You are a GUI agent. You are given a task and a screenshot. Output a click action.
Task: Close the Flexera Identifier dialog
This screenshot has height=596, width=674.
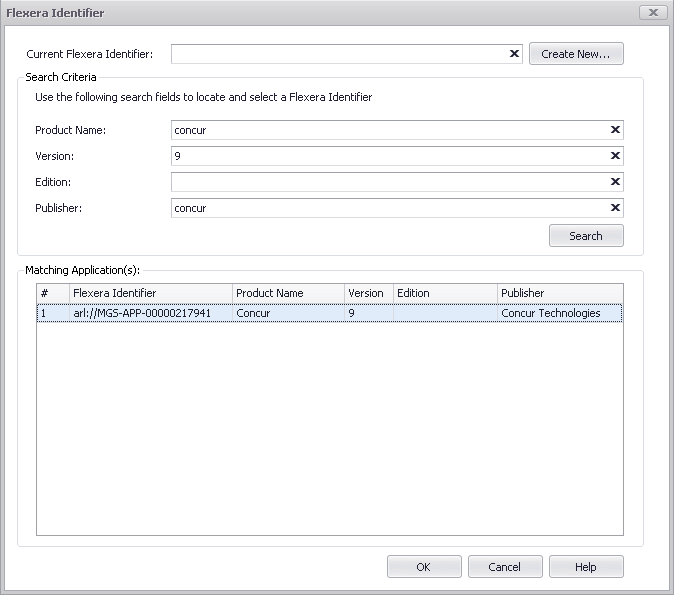[652, 13]
